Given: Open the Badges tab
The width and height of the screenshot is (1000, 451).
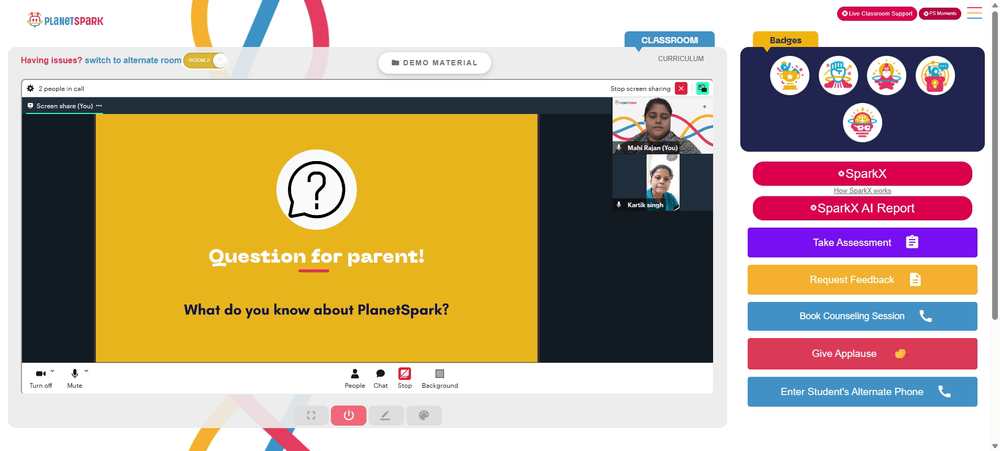Looking at the screenshot, I should [785, 40].
